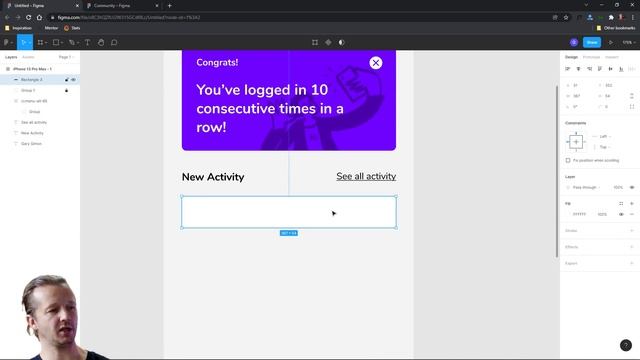Screen dimensions: 640x360
Task: Bookmark this page with star icon
Action: 566,18
